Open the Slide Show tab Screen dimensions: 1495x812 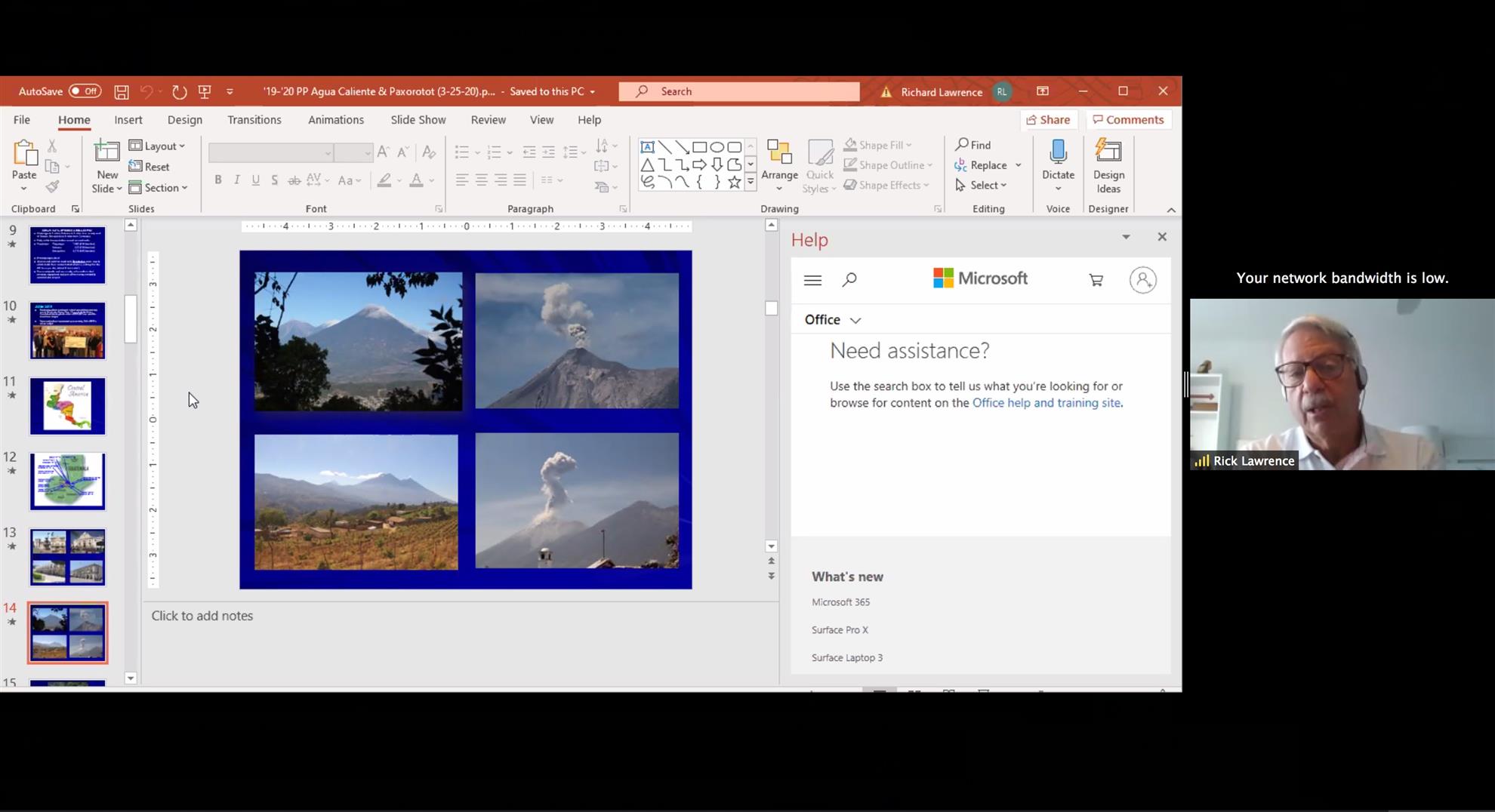click(x=418, y=120)
